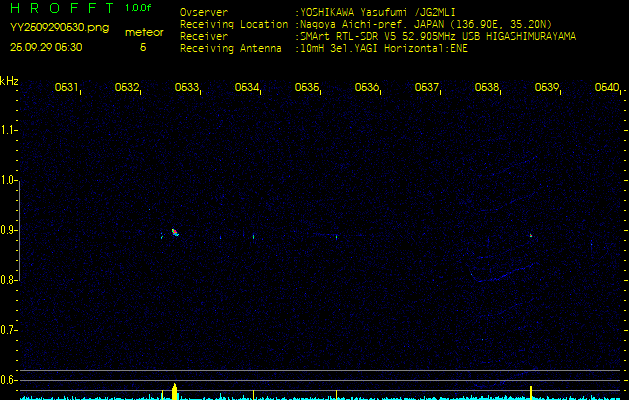Select the observer name YOSHIKAWA Yasufumi /JG2MLI
Viewport: 629px width, 400px height.
click(x=377, y=12)
